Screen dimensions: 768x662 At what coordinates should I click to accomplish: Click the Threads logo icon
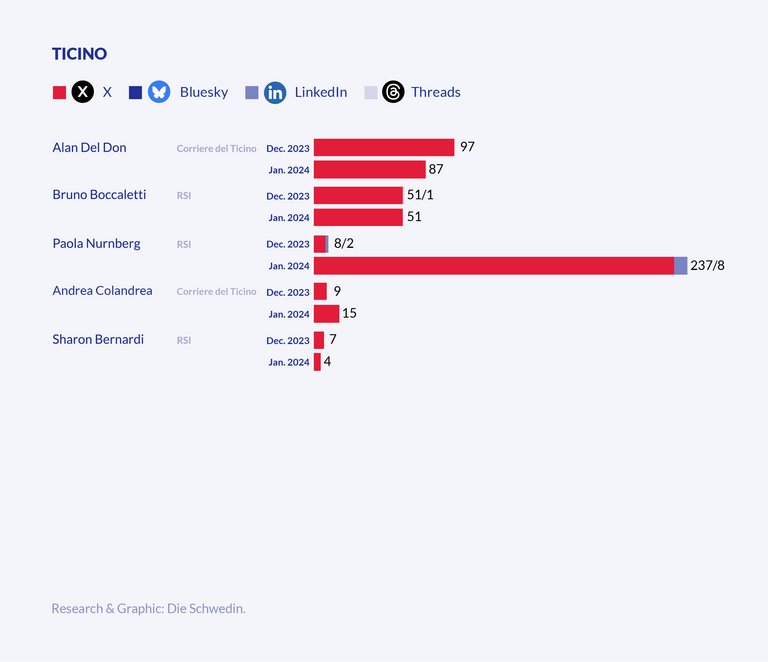tap(394, 92)
